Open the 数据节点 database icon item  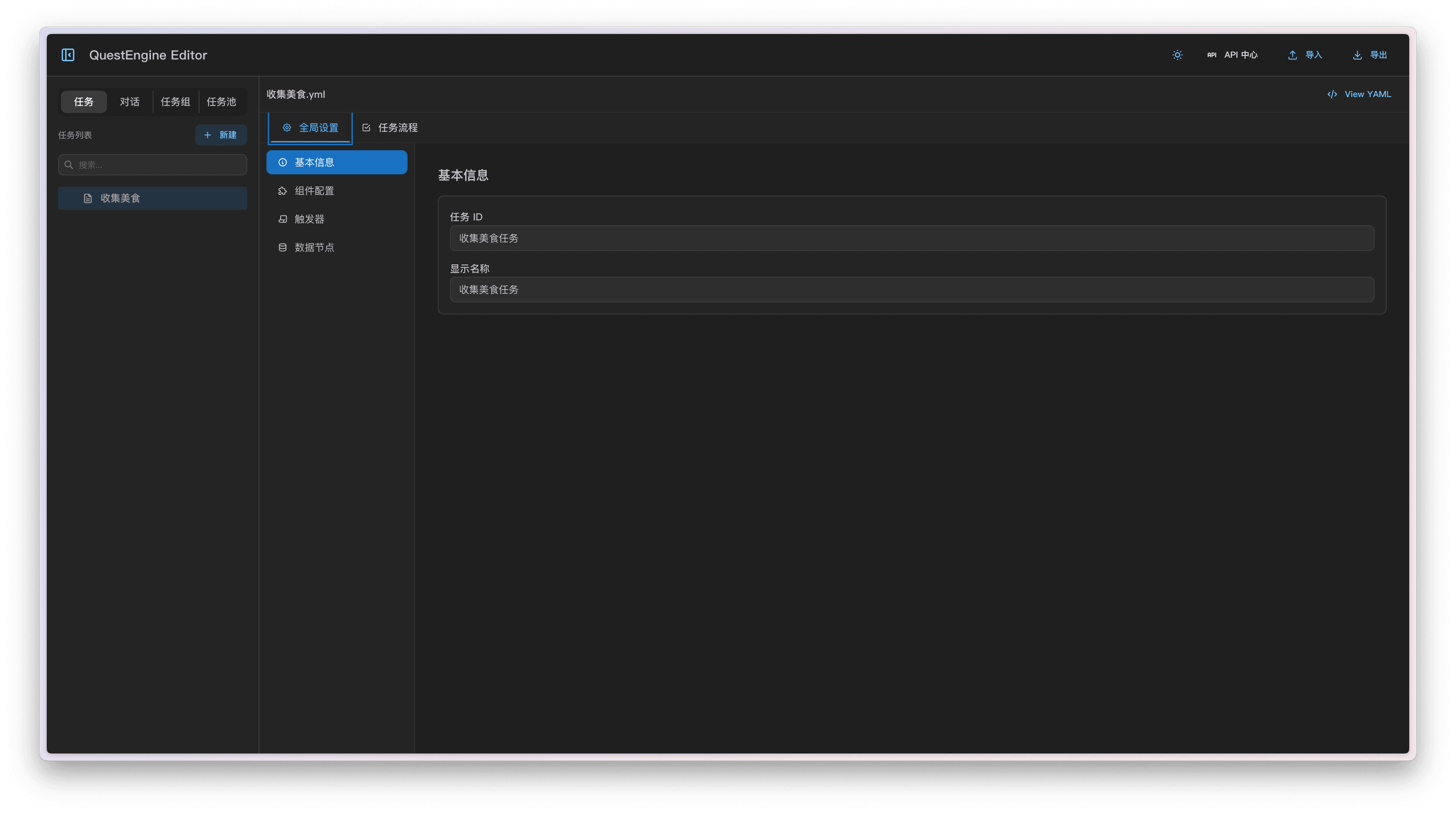click(x=282, y=248)
